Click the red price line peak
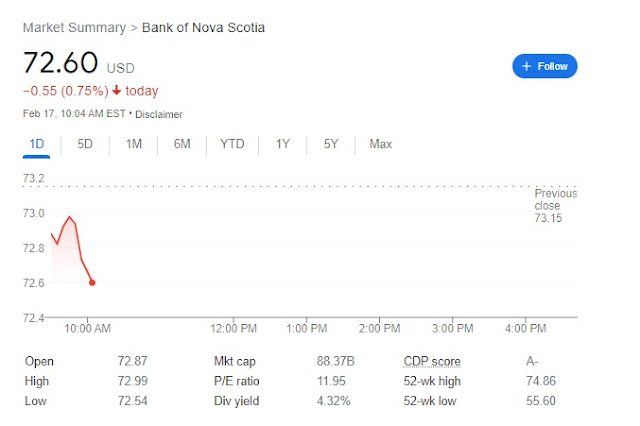Screen dimensions: 640x426 pos(69,217)
